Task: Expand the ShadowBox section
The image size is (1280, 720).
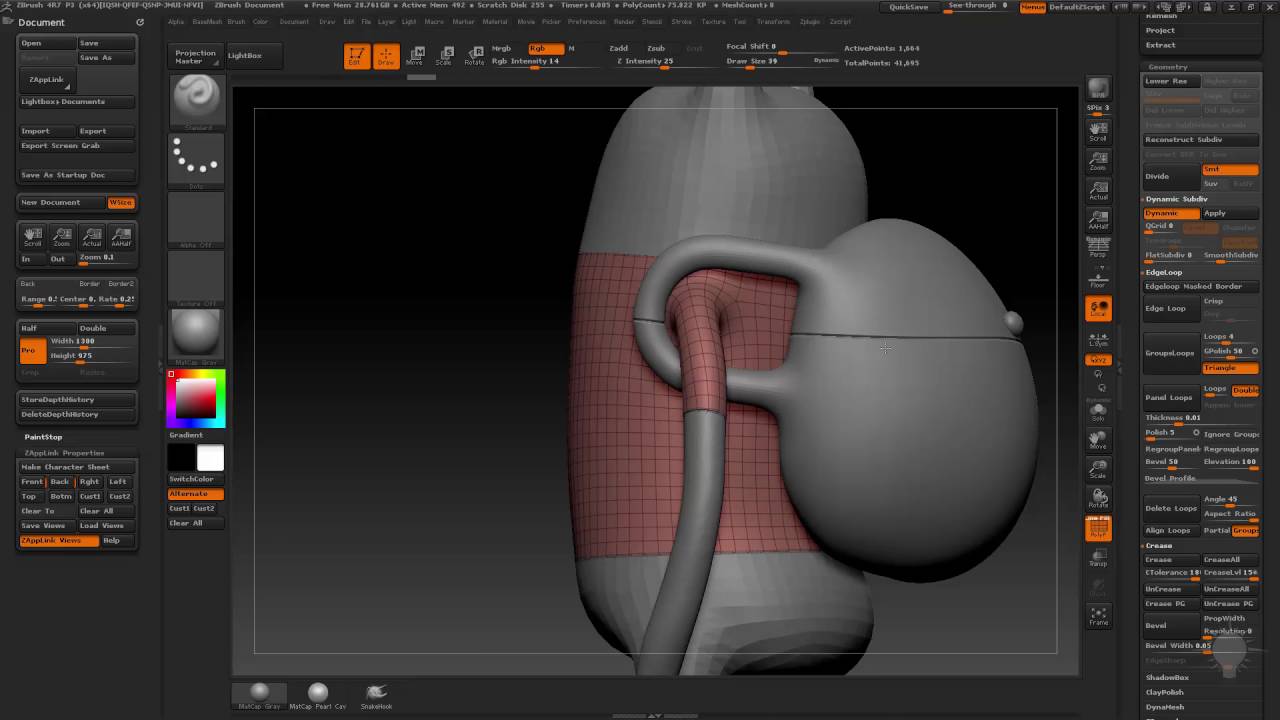Action: (x=1167, y=678)
